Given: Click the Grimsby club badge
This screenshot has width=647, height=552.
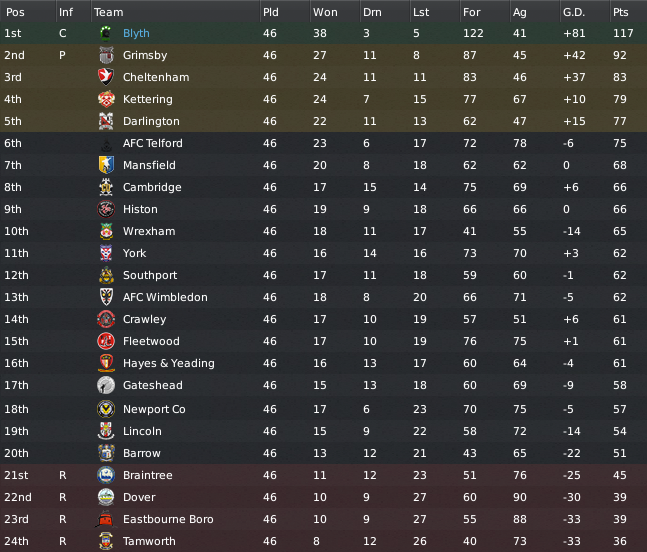Looking at the screenshot, I should [x=106, y=55].
